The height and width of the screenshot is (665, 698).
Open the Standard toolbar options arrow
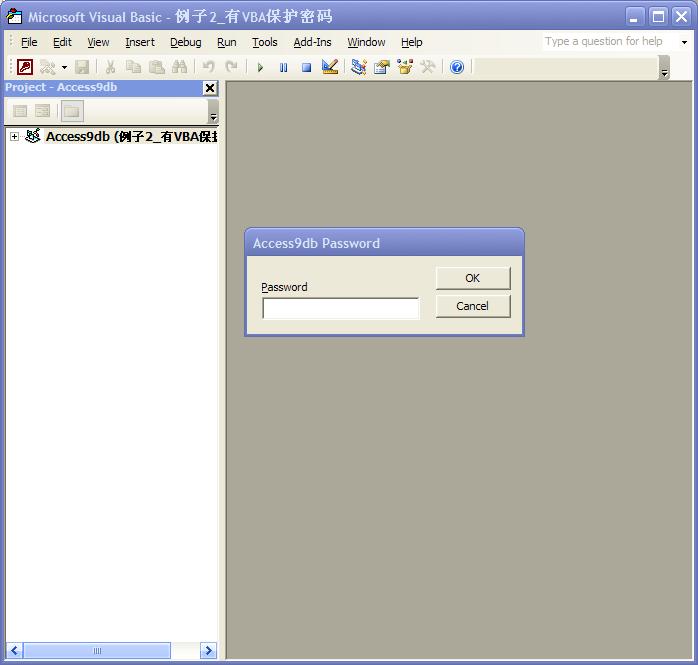coord(664,68)
